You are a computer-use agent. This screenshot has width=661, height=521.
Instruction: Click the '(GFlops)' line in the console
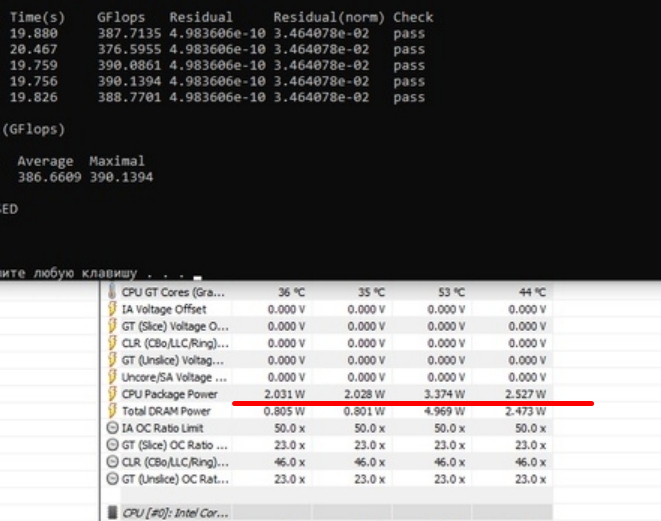pos(33,129)
